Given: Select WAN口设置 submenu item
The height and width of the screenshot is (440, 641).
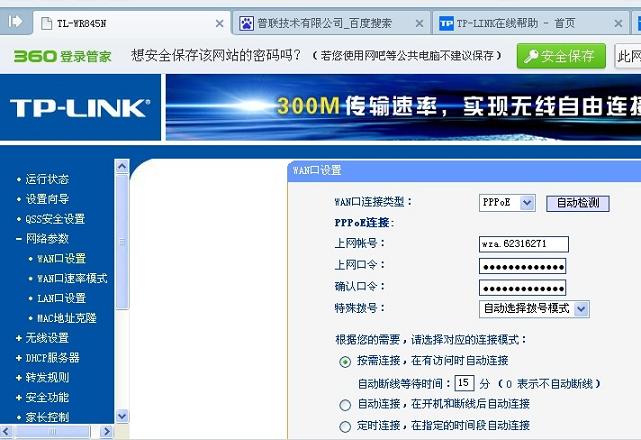Looking at the screenshot, I should pyautogui.click(x=62, y=258).
